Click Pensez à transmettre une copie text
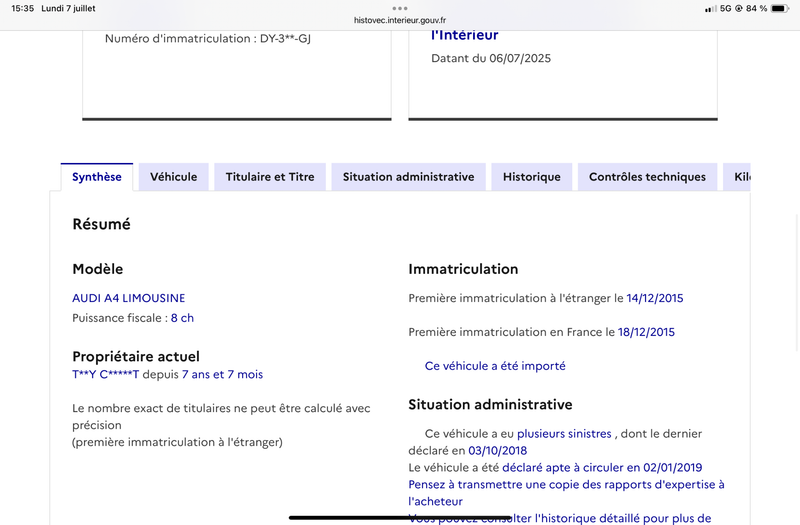800x525 pixels. click(x=566, y=493)
